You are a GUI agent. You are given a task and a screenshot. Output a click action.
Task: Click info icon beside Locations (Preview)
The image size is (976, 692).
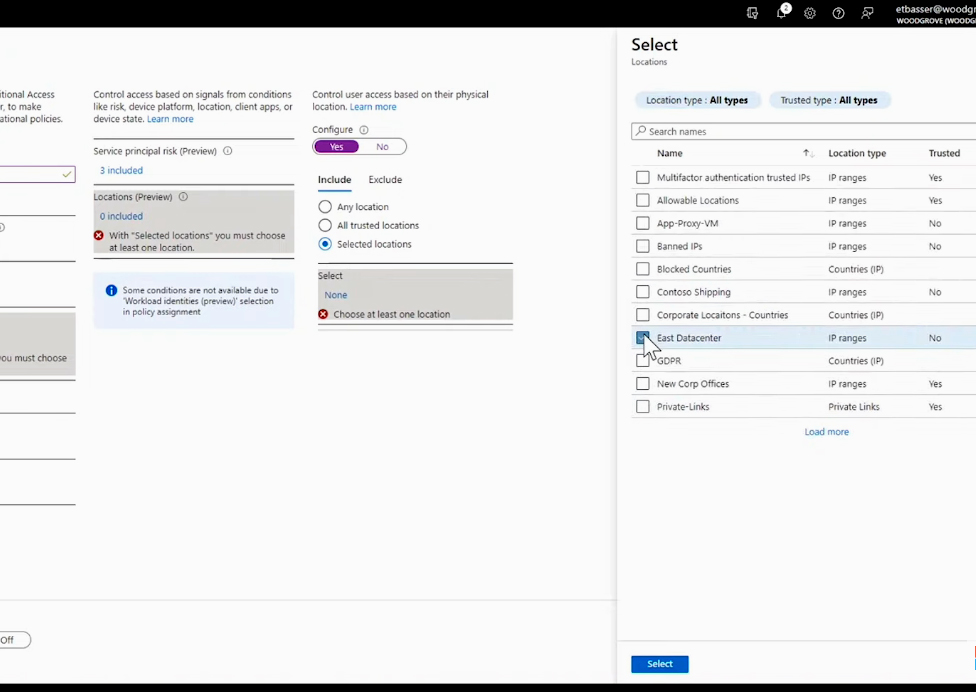(183, 197)
